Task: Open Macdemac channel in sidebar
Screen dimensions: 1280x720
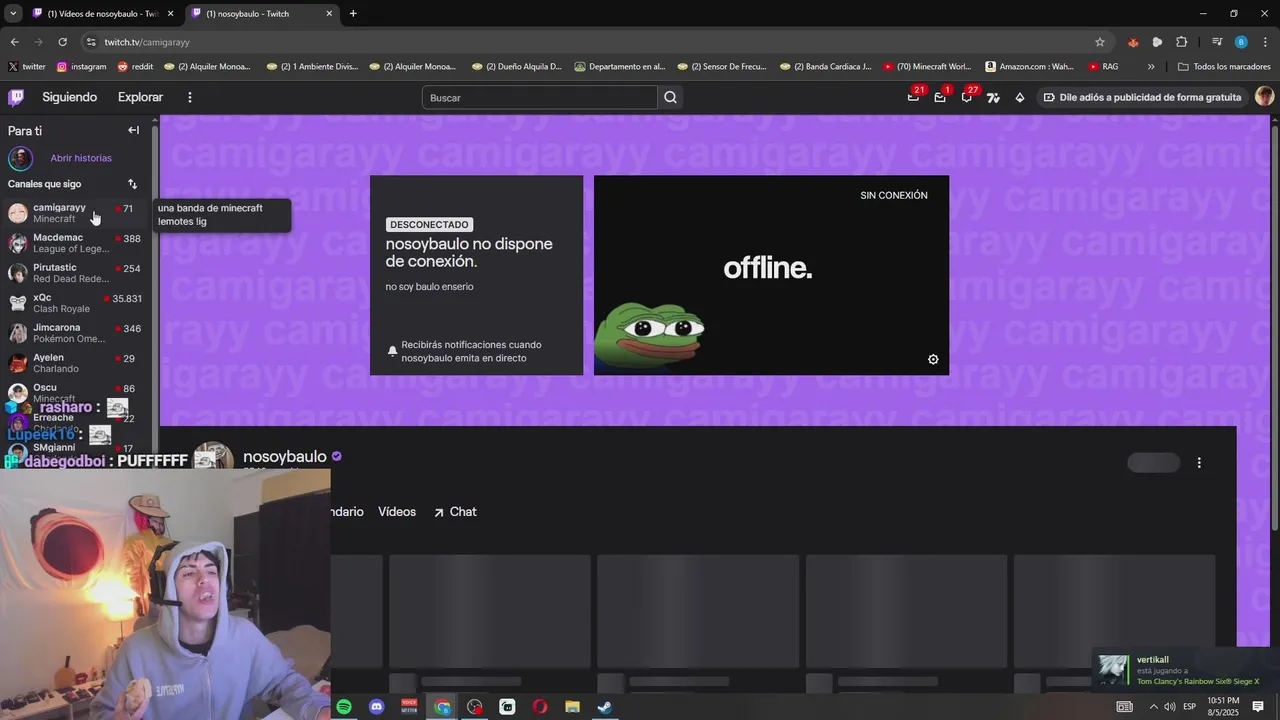Action: [76, 243]
